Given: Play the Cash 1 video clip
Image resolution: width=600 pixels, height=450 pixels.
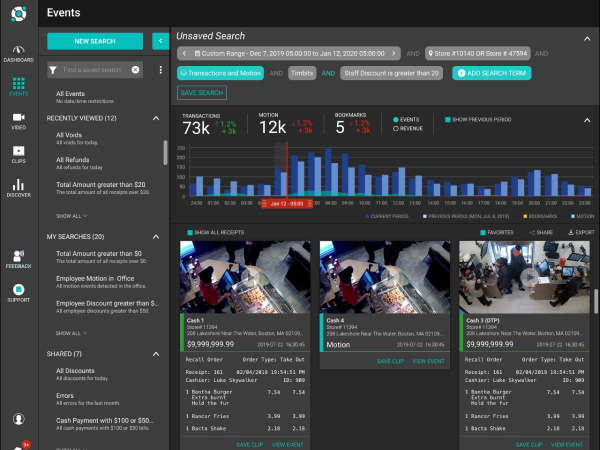Looking at the screenshot, I should 245,275.
